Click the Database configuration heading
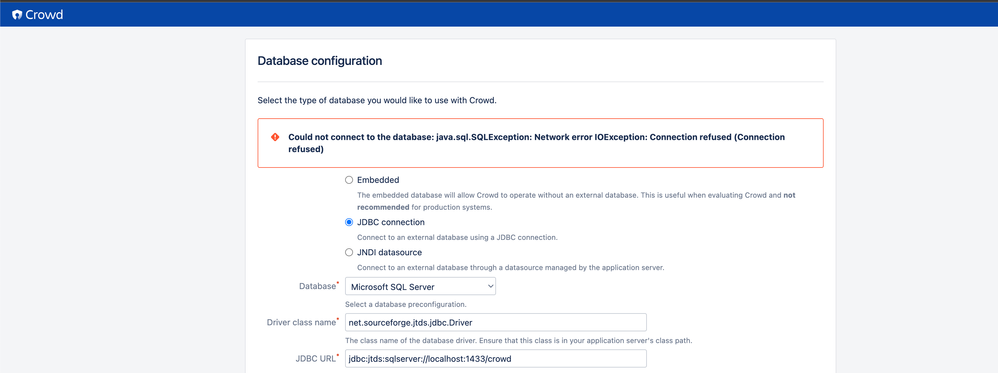Viewport: 998px width, 373px height. point(320,61)
